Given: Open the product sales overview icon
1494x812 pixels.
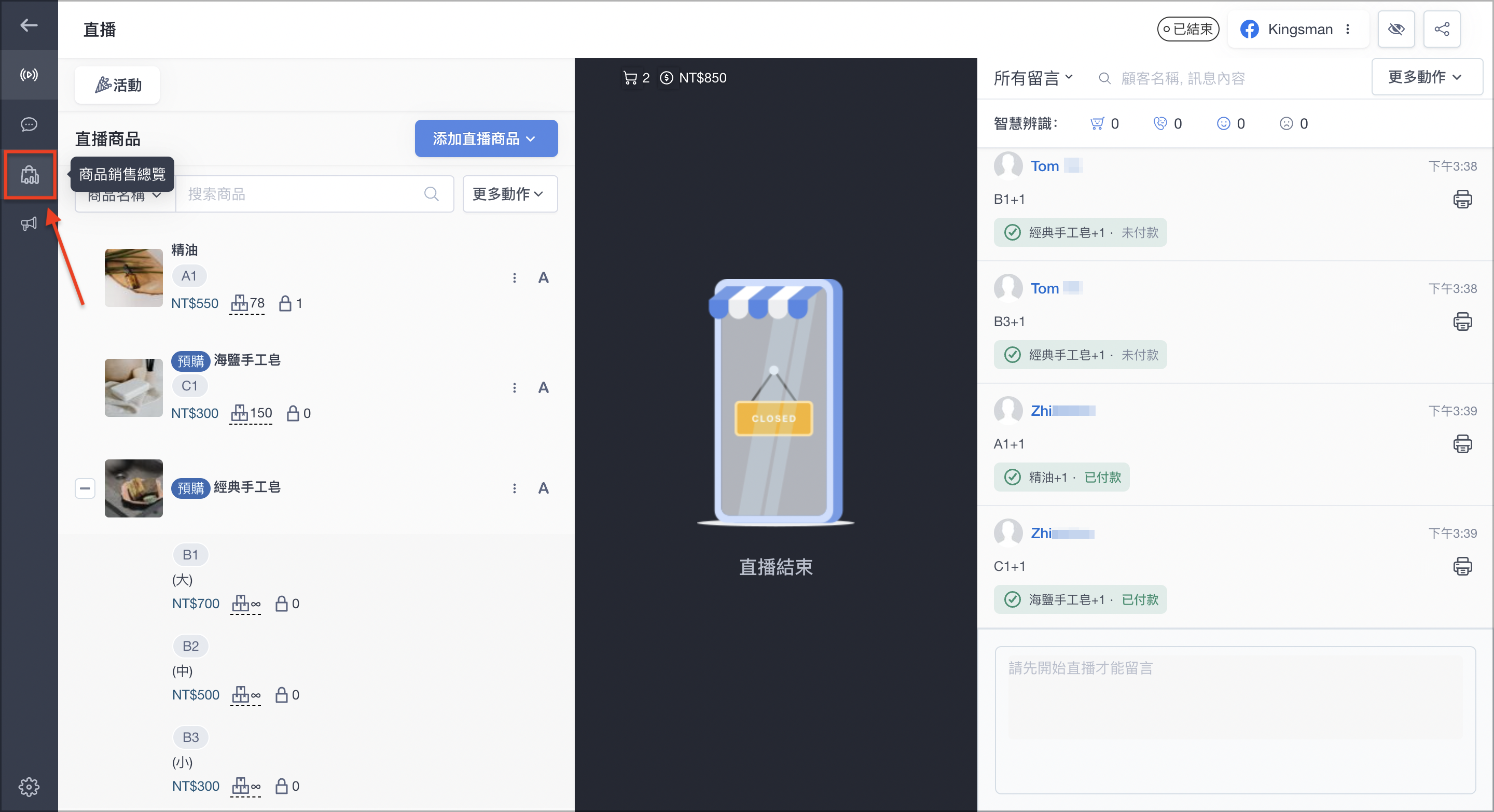Looking at the screenshot, I should [x=30, y=174].
